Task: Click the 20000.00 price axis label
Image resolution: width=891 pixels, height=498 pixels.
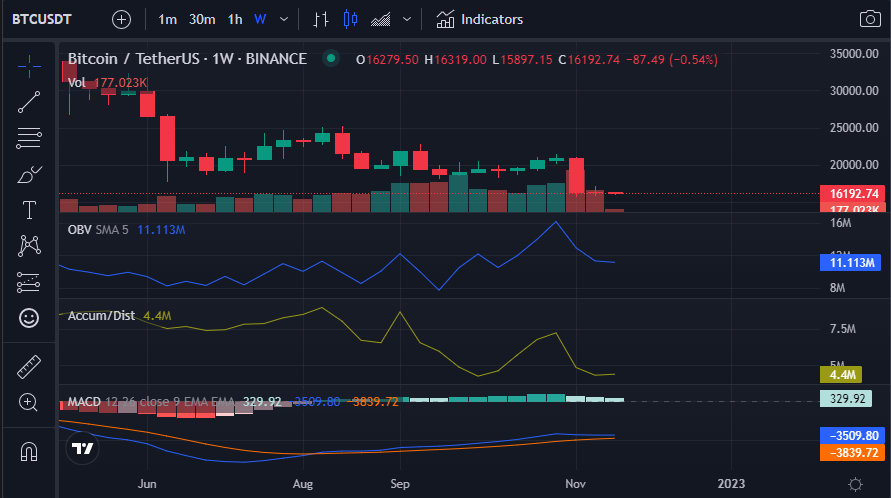Action: pos(854,164)
